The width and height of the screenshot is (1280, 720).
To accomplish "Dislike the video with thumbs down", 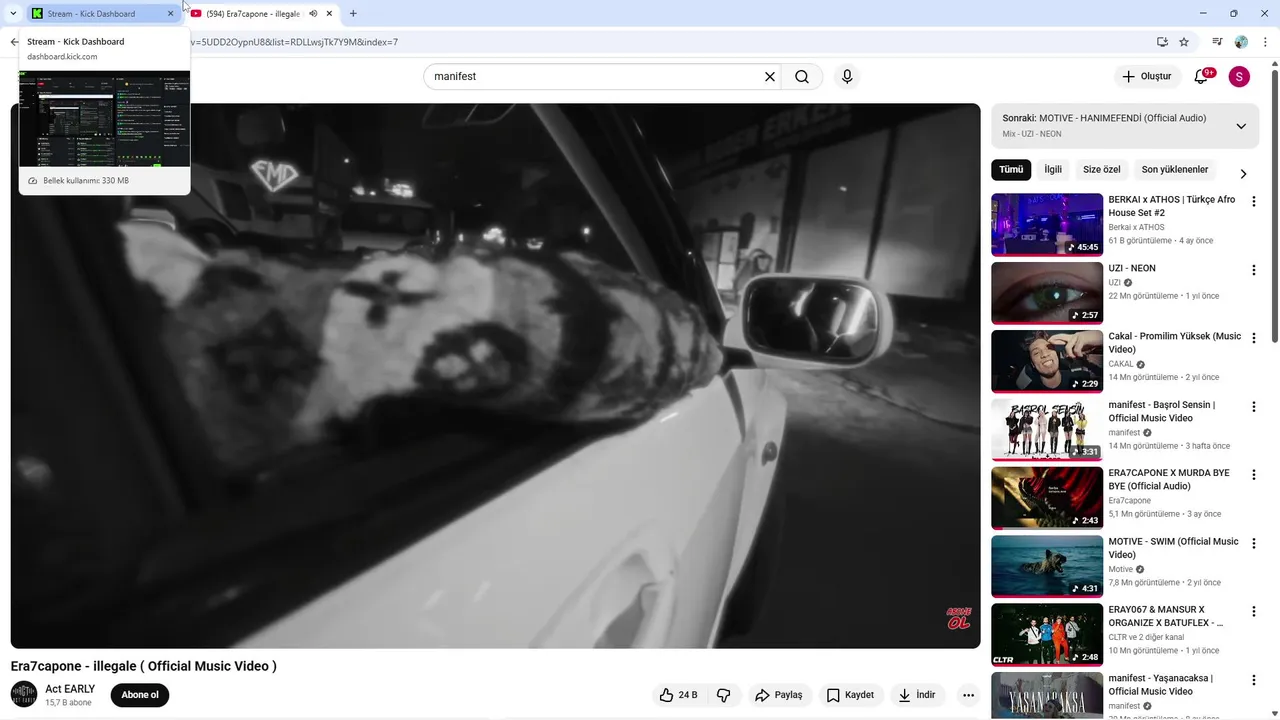I will 724,695.
